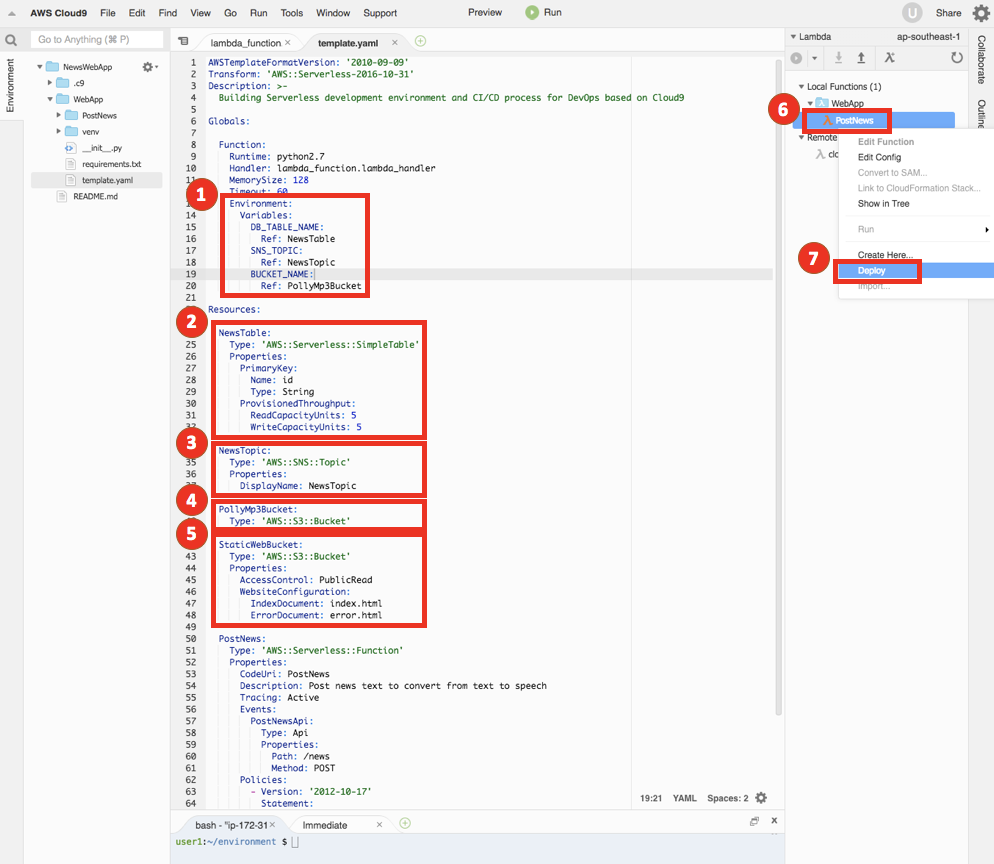Close the bottom terminal panel
The image size is (994, 864).
(x=774, y=820)
